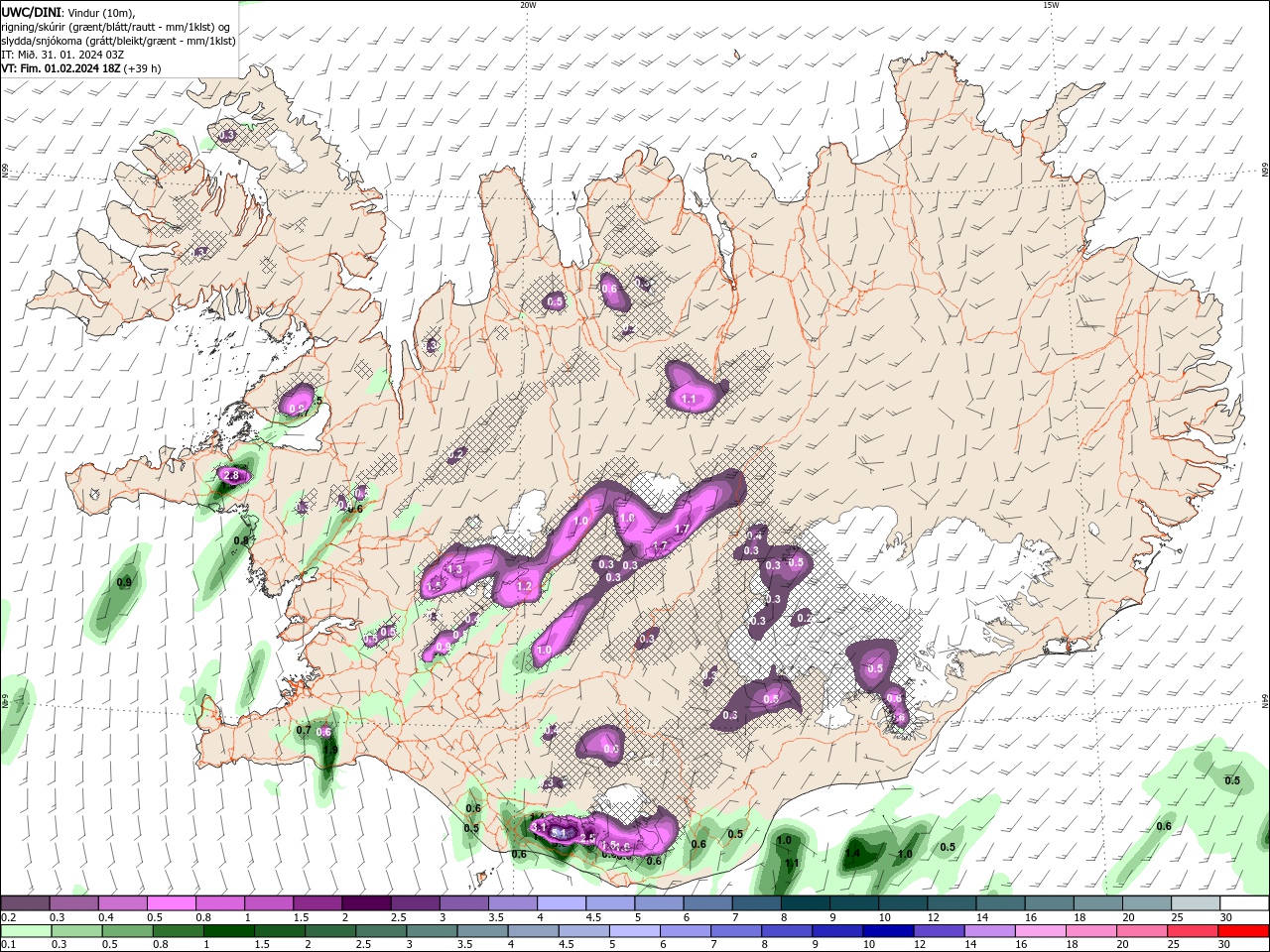Click the 1.4 rain value off the south coast
This screenshot has height=952, width=1270.
(852, 853)
